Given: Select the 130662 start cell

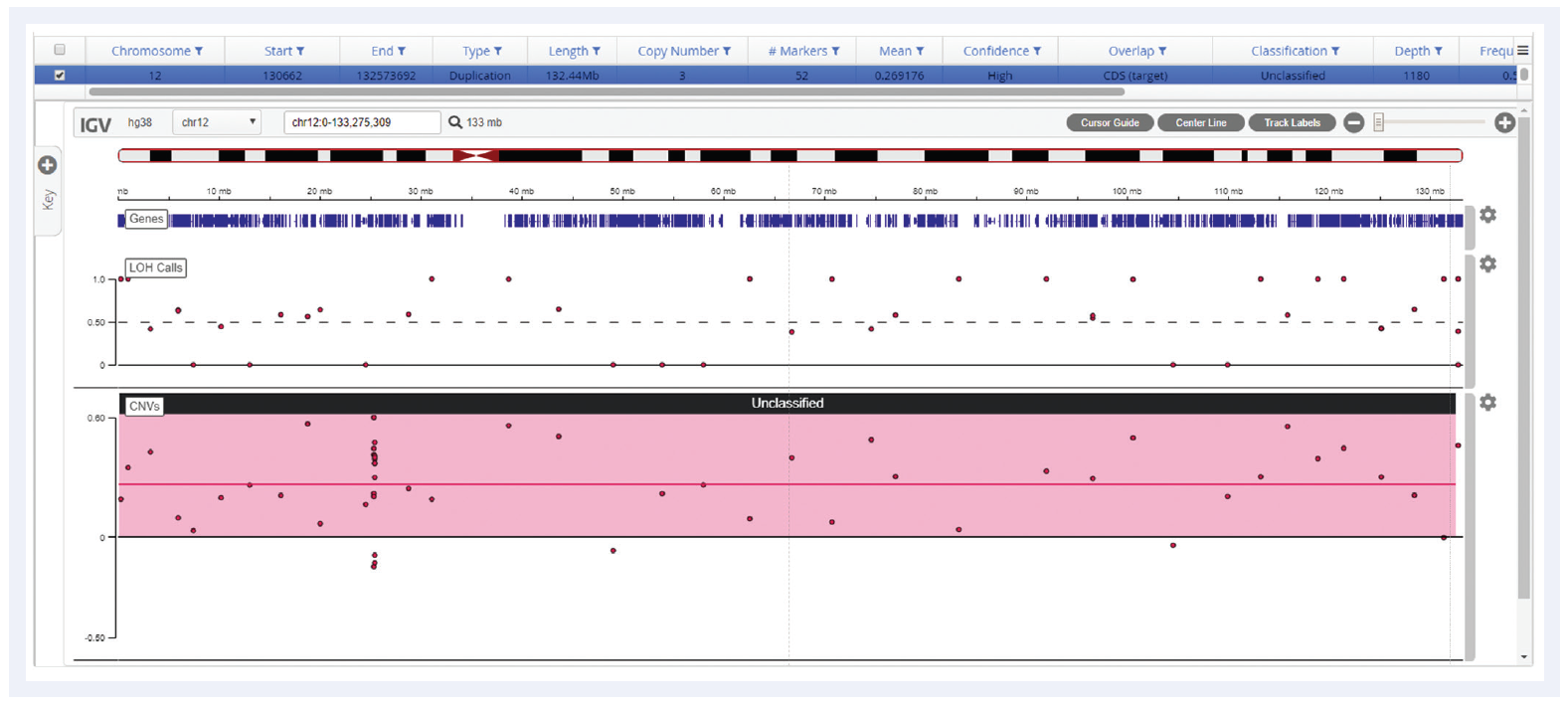Looking at the screenshot, I should (282, 76).
